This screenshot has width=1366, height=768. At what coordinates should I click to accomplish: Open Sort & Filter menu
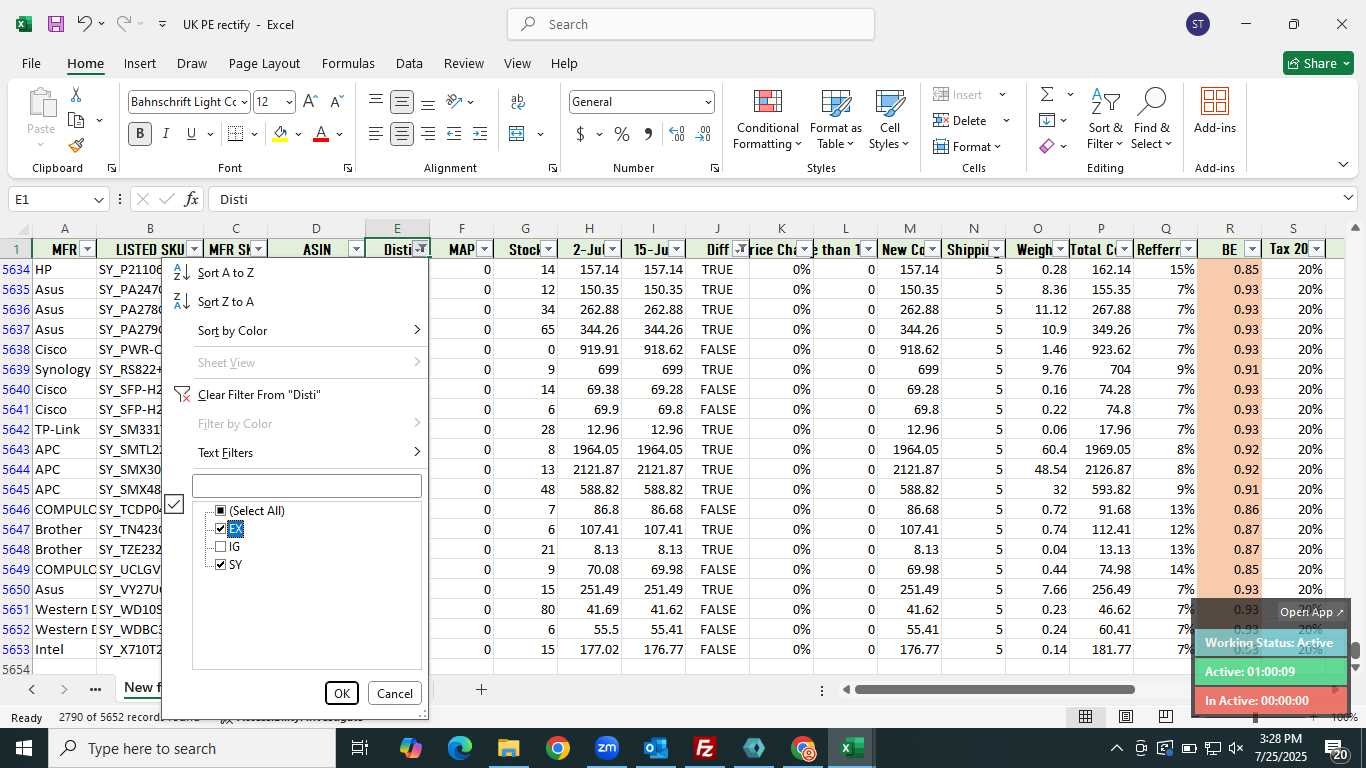pos(1105,120)
